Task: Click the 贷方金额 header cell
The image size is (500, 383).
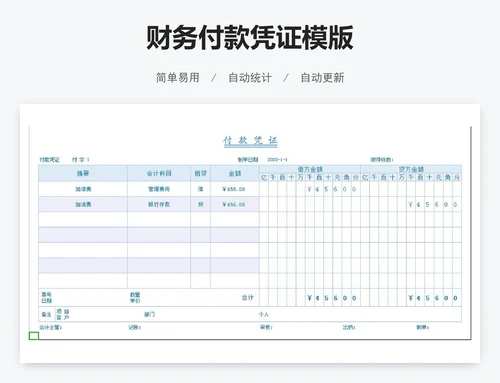Action: click(411, 169)
